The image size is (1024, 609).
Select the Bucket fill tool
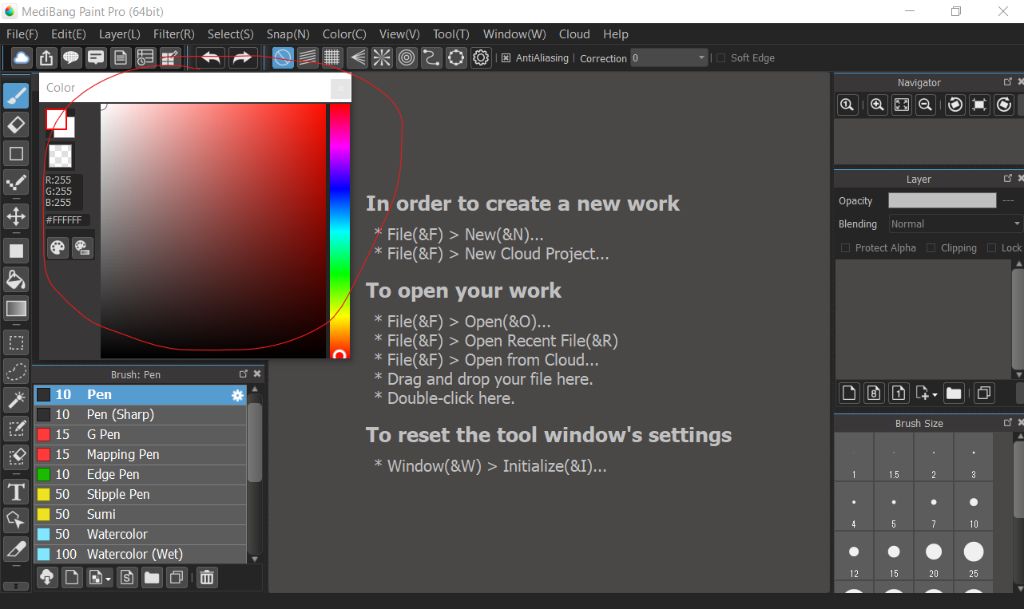click(x=16, y=279)
